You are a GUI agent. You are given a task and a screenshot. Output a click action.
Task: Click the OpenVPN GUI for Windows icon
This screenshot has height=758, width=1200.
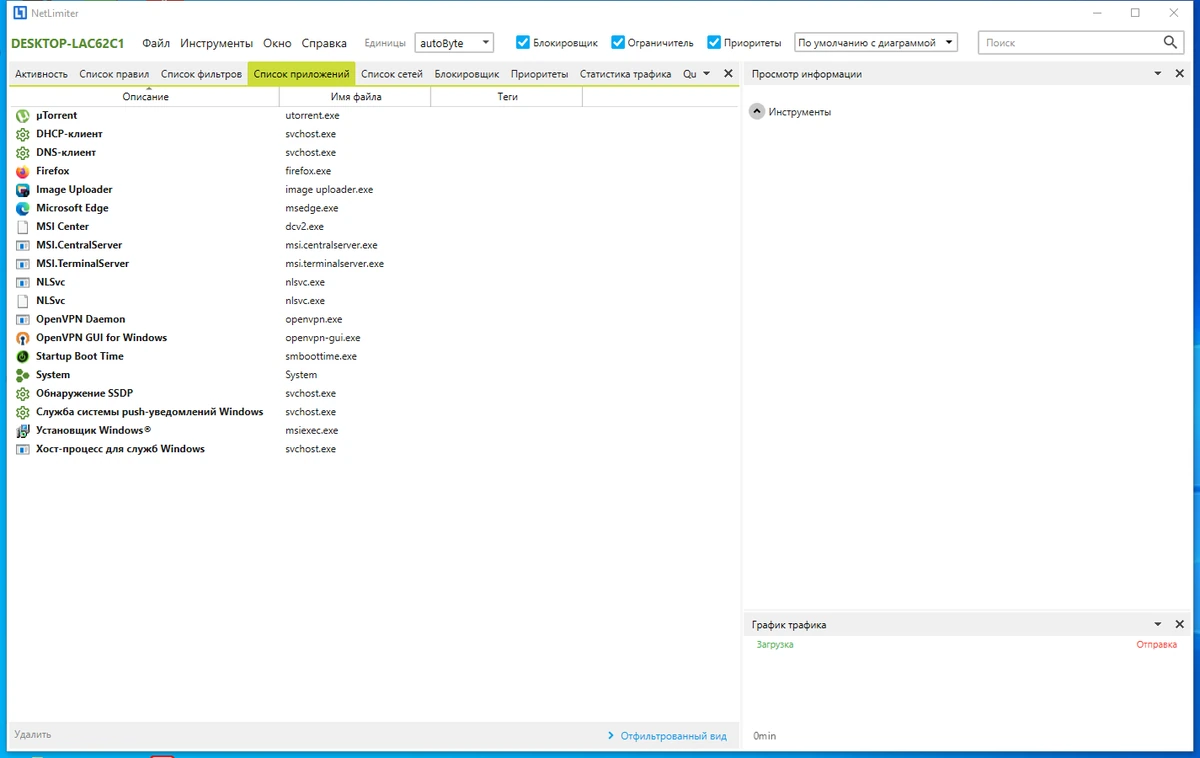click(23, 338)
